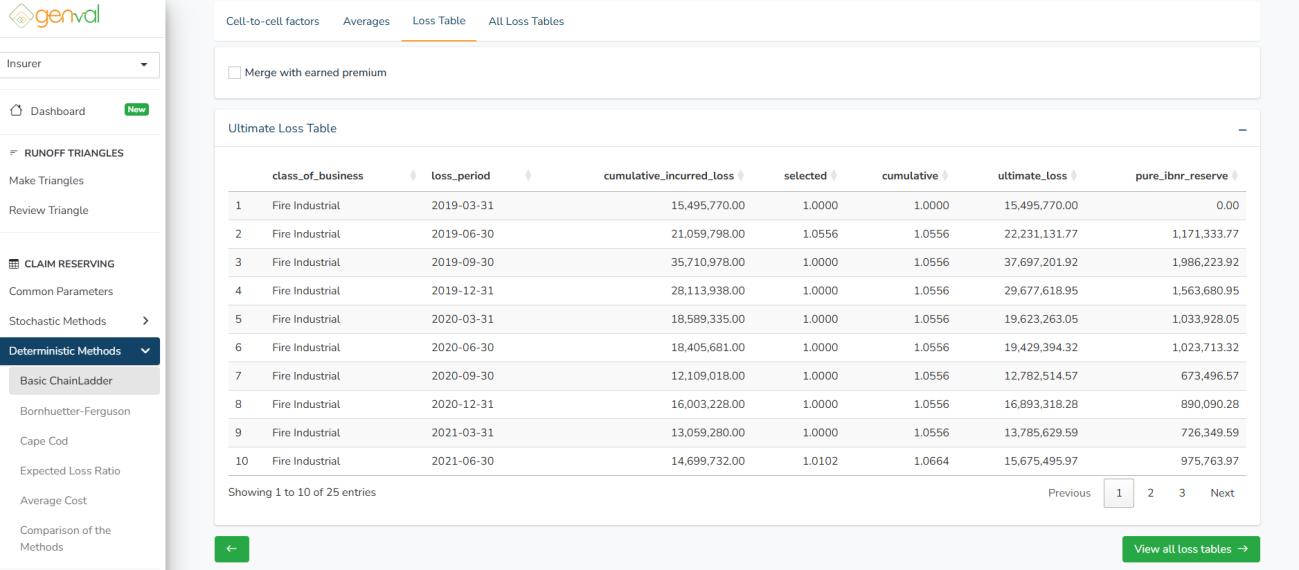1299x570 pixels.
Task: Open the Dashboard home icon
Action: 16,111
